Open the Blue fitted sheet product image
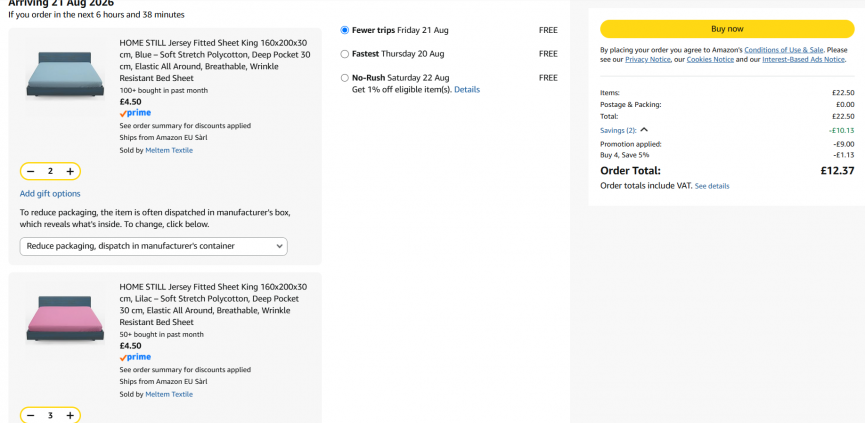Screen dimensions: 865x423 pos(65,76)
